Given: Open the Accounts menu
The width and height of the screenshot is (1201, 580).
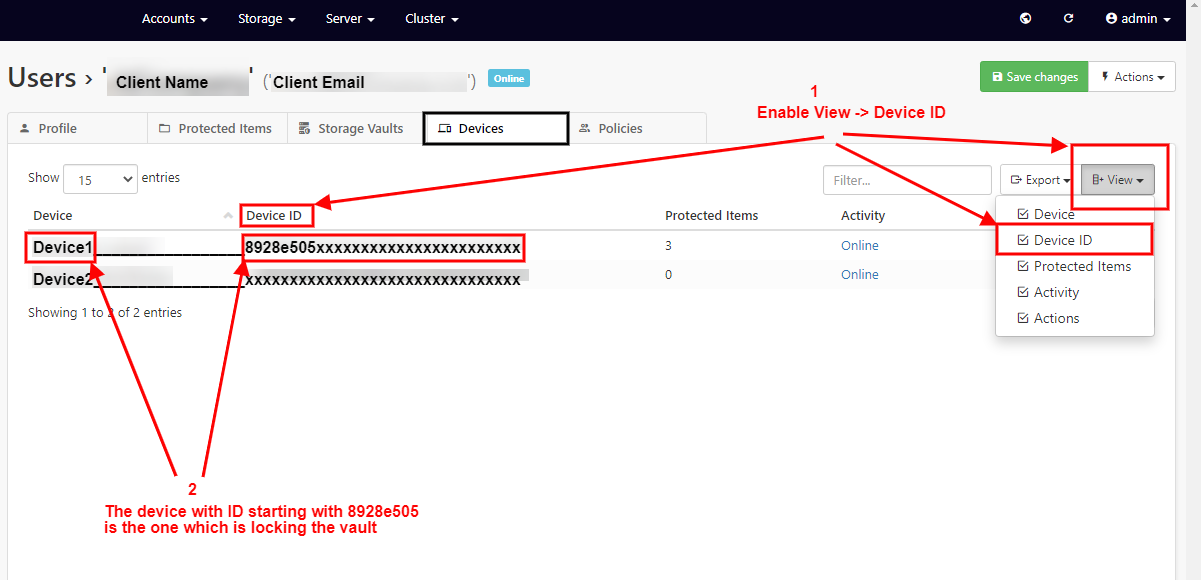Looking at the screenshot, I should (x=175, y=19).
